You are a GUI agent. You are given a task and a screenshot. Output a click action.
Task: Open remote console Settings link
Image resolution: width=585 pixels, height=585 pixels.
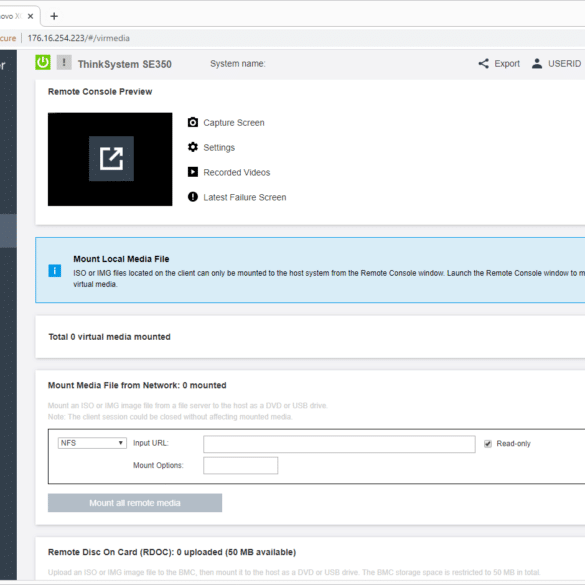(219, 148)
